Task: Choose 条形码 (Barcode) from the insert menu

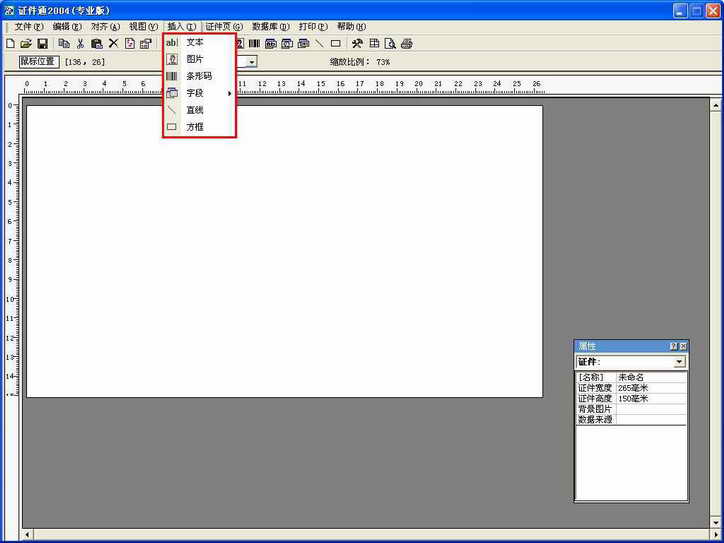Action: [199, 76]
